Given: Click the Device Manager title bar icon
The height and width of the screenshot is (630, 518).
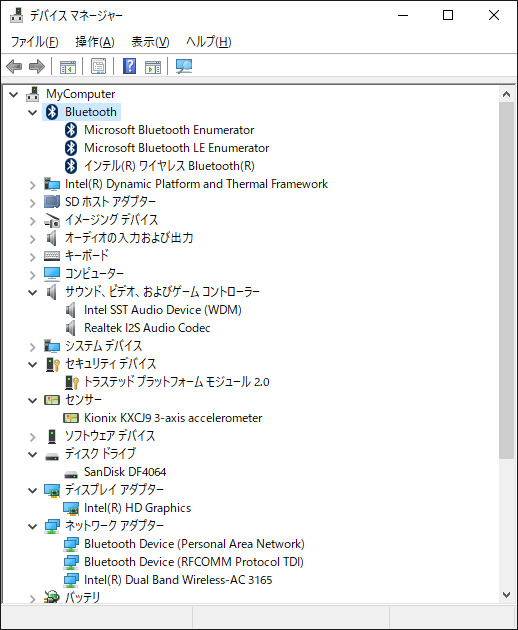Looking at the screenshot, I should [16, 15].
